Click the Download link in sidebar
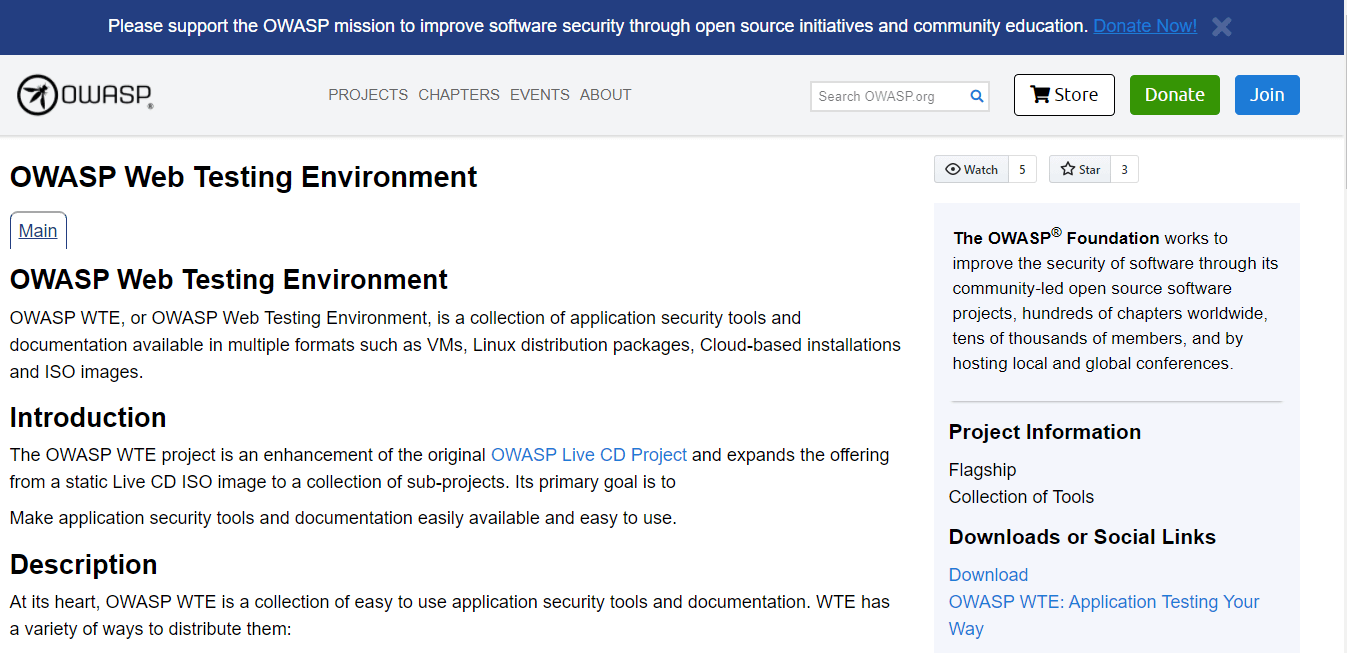1347x653 pixels. tap(988, 575)
